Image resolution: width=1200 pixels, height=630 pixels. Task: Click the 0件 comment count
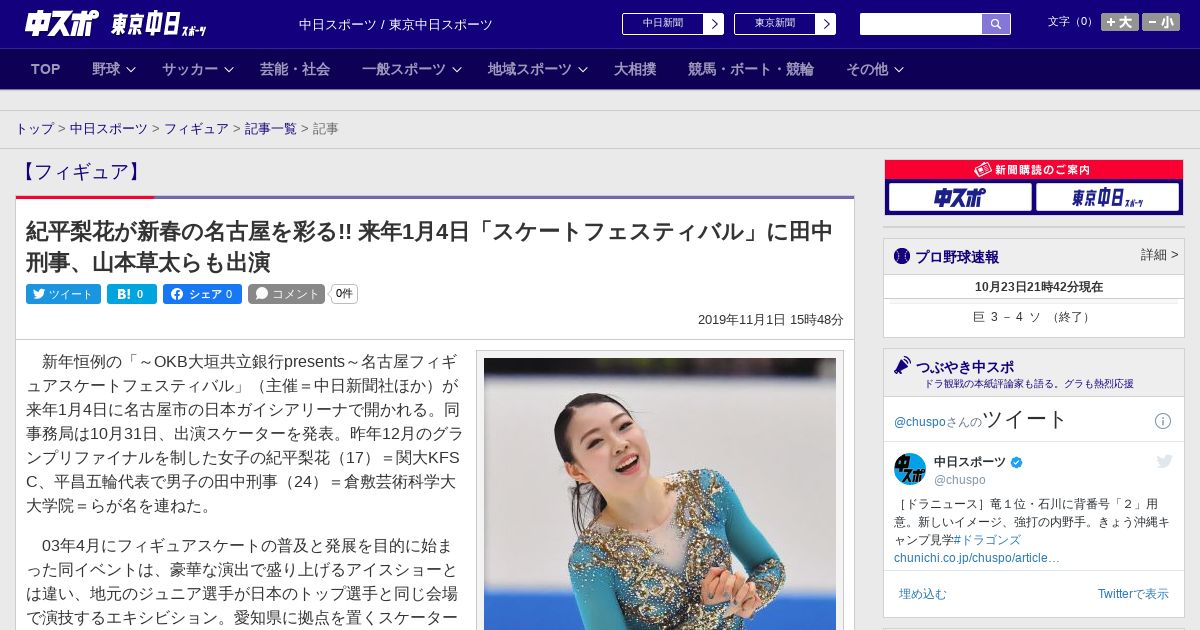coord(344,294)
